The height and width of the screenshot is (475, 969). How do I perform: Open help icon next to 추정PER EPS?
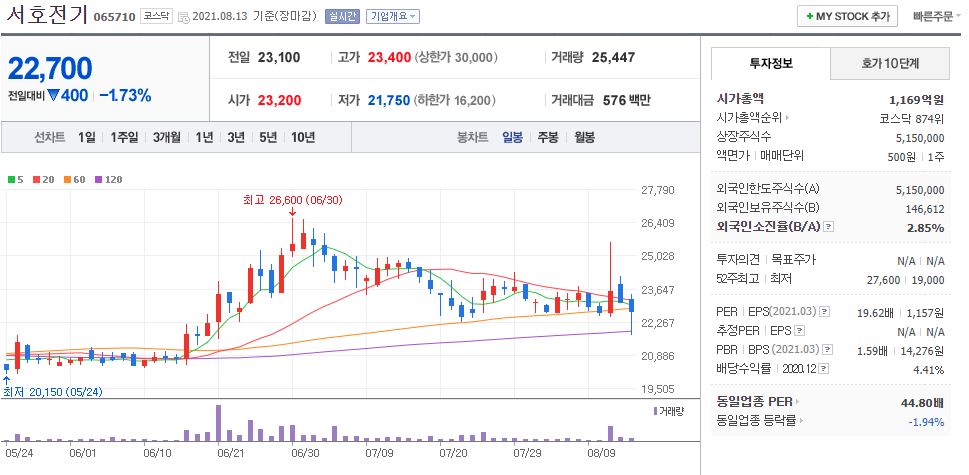point(800,331)
